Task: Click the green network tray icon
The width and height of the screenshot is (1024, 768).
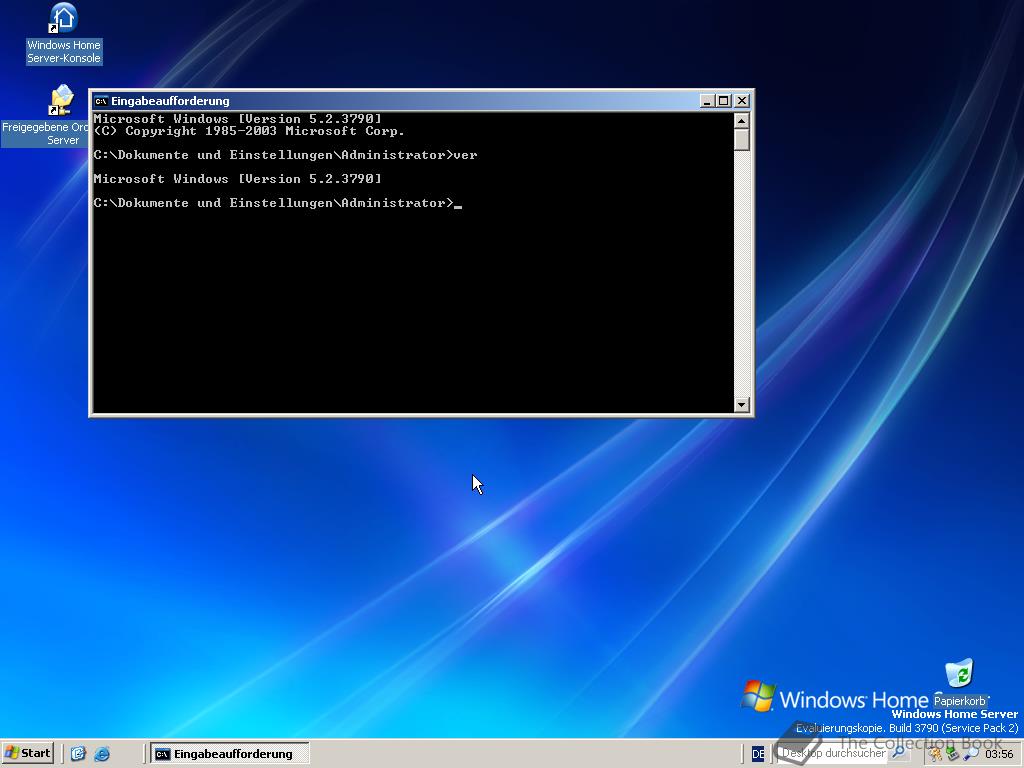Action: pos(953,754)
